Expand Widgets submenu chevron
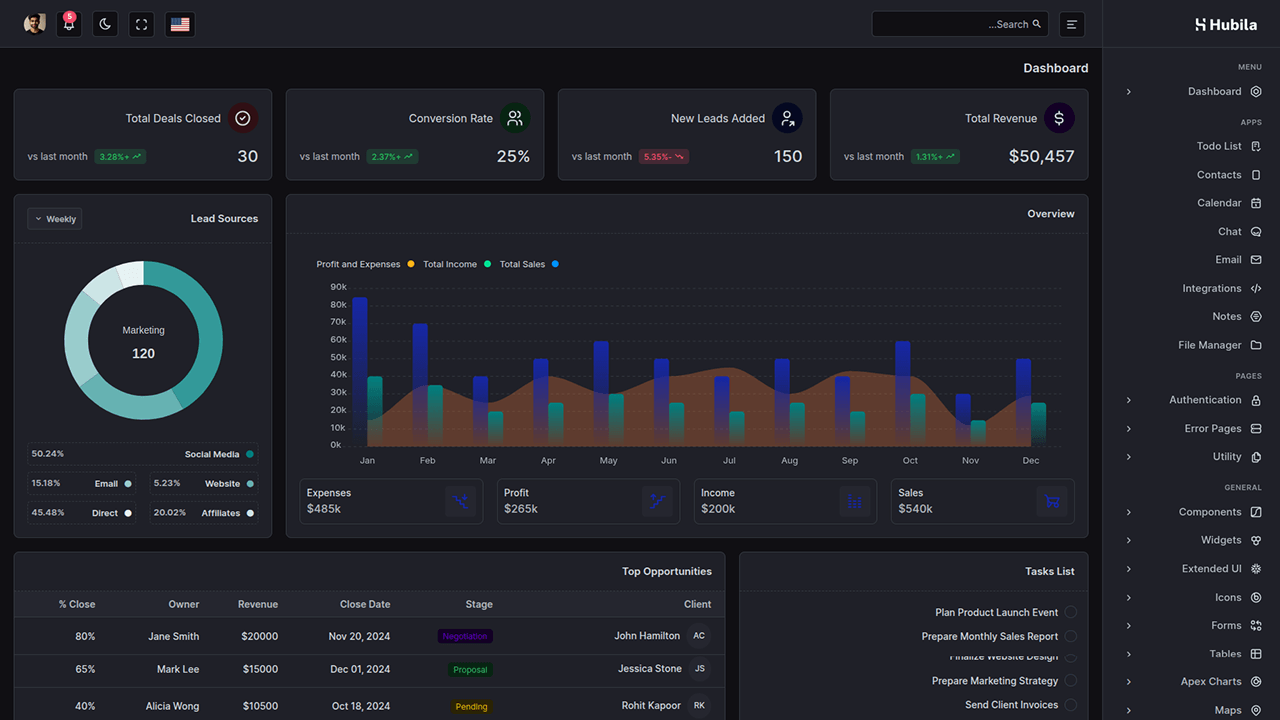 (x=1129, y=541)
